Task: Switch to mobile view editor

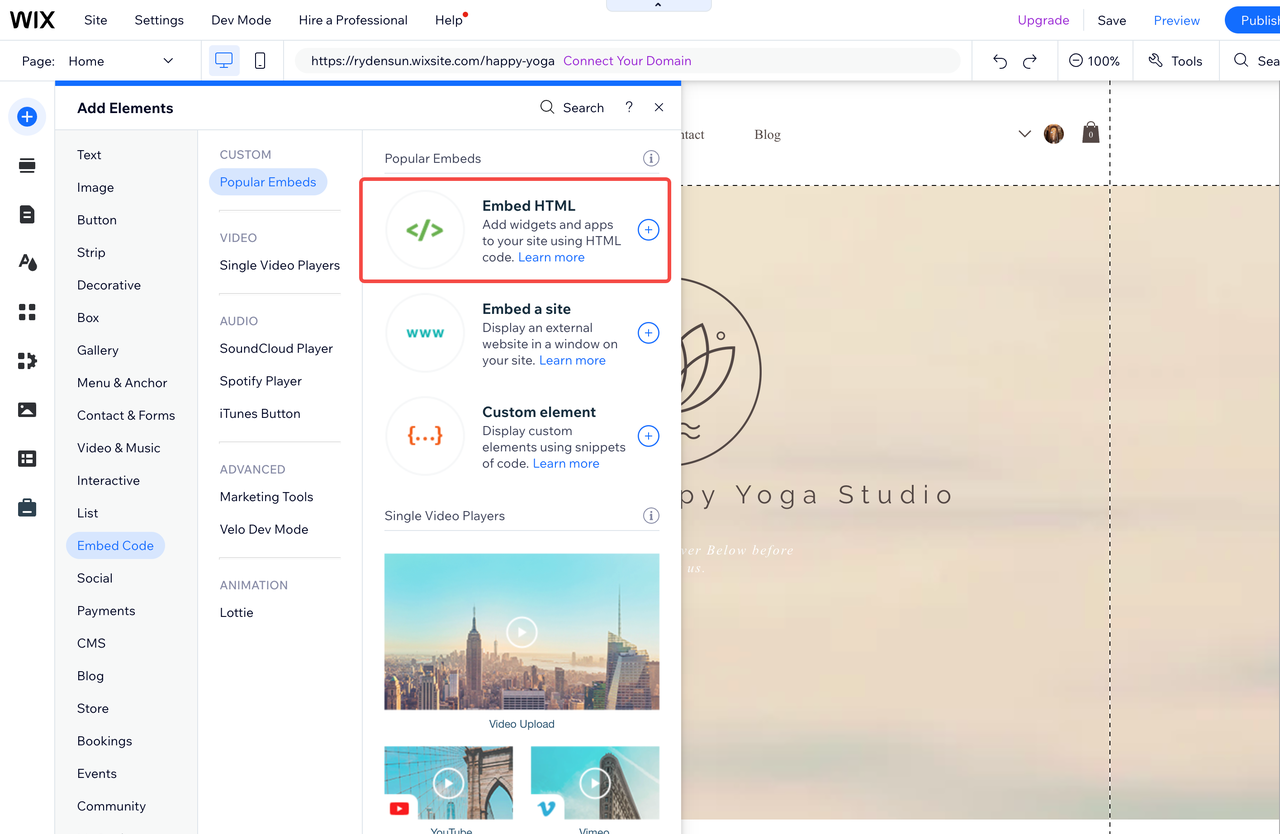Action: (x=260, y=61)
